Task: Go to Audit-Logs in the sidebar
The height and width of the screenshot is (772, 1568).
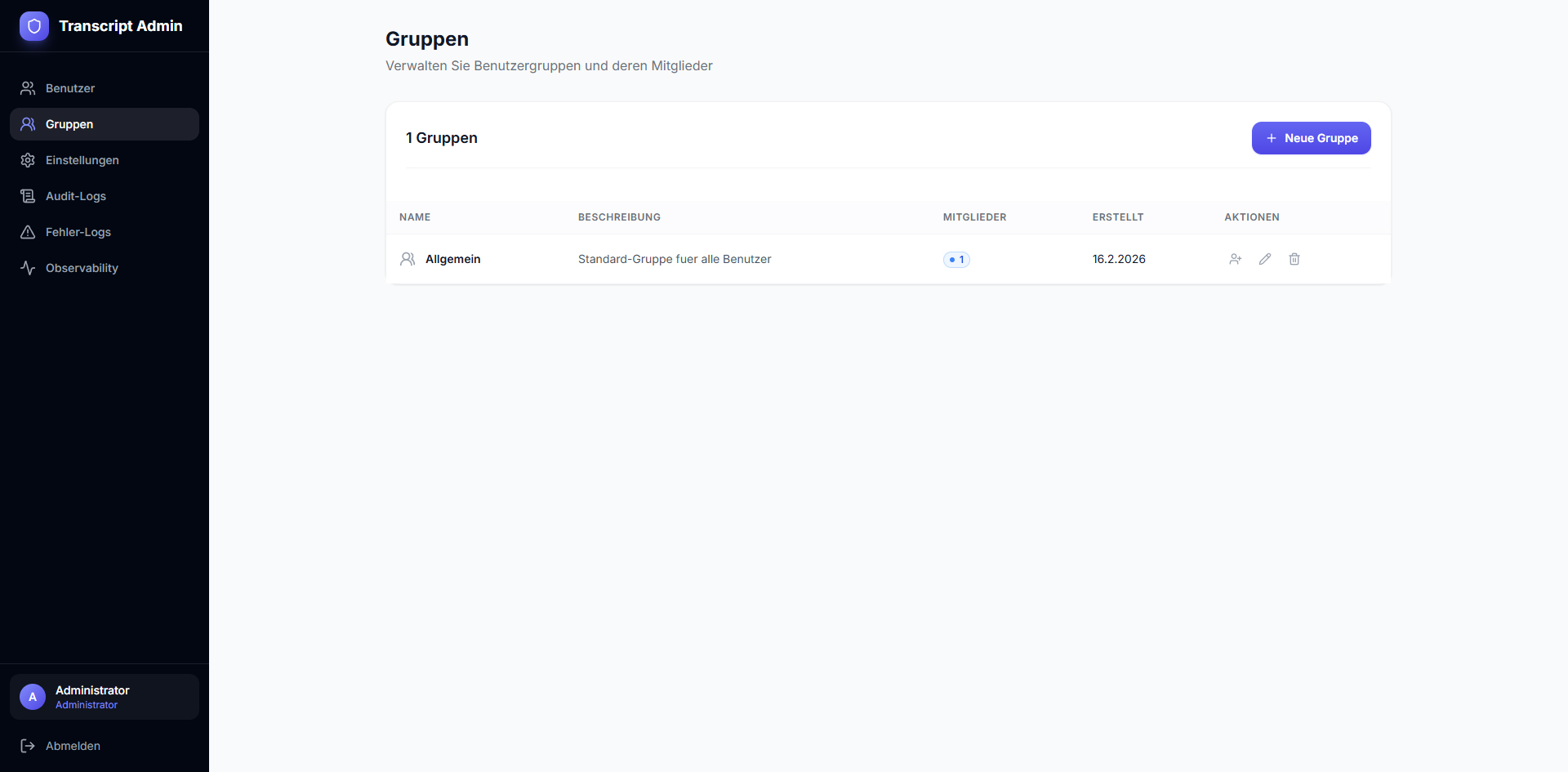Action: pyautogui.click(x=75, y=196)
